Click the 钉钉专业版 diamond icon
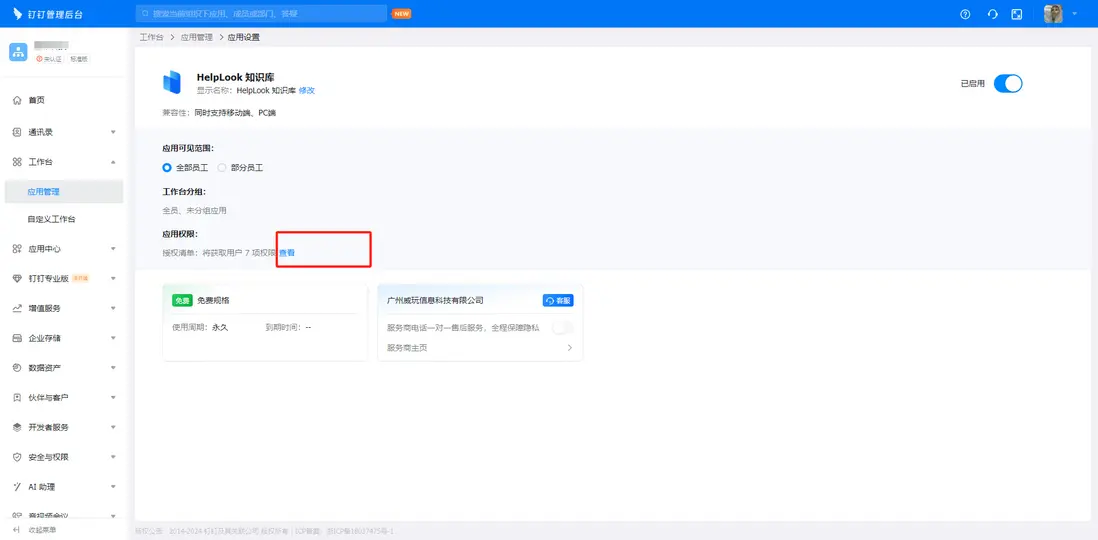Viewport: 1098px width, 540px height. (18, 278)
